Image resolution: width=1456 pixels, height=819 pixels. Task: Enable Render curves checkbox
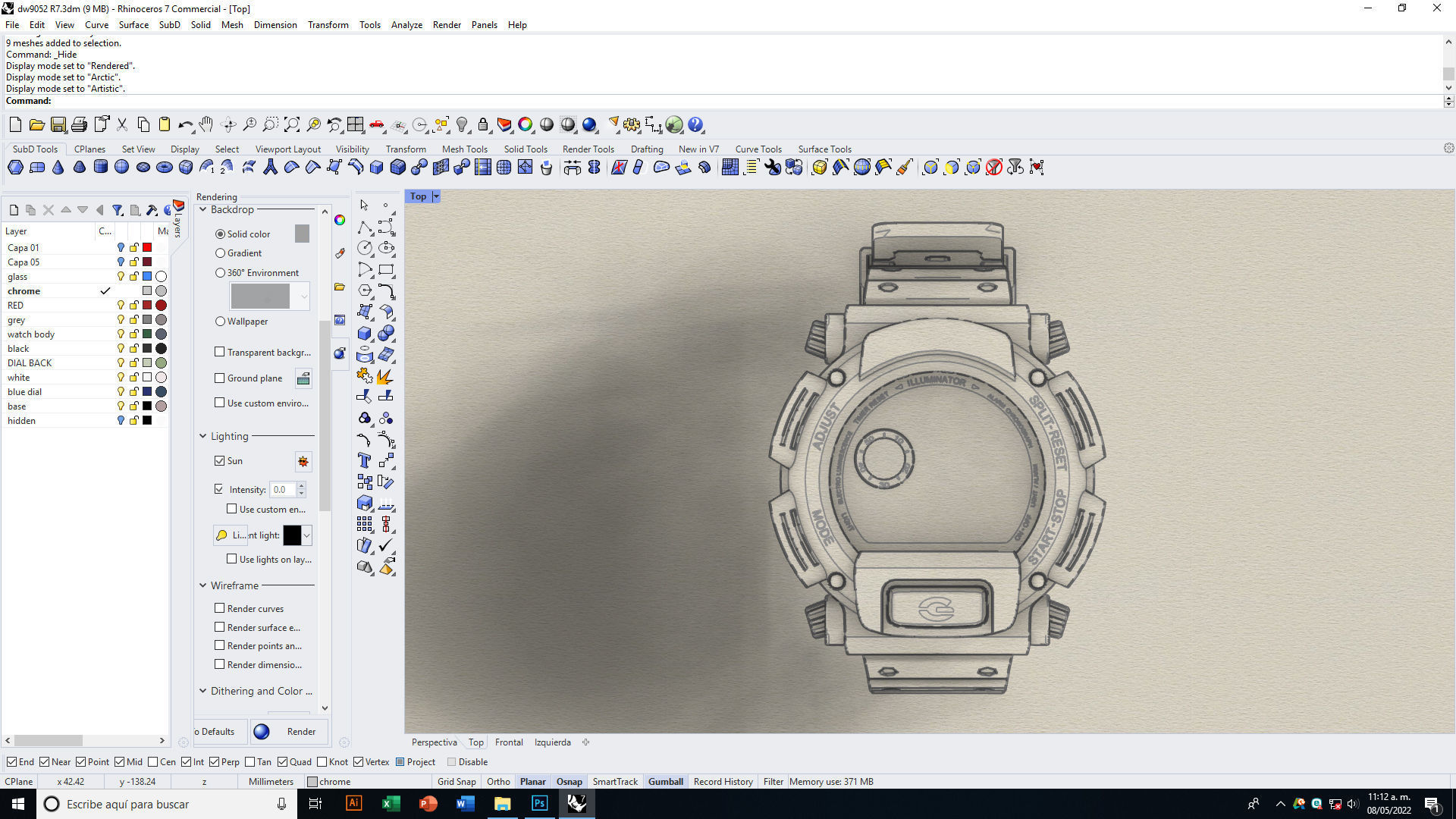pyautogui.click(x=220, y=608)
